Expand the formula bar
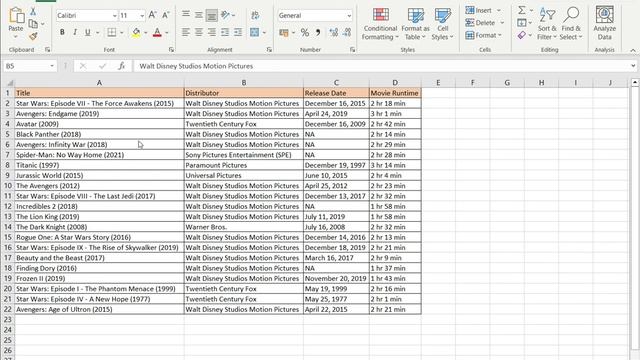Screen dimensions: 640x360 coord(633,66)
